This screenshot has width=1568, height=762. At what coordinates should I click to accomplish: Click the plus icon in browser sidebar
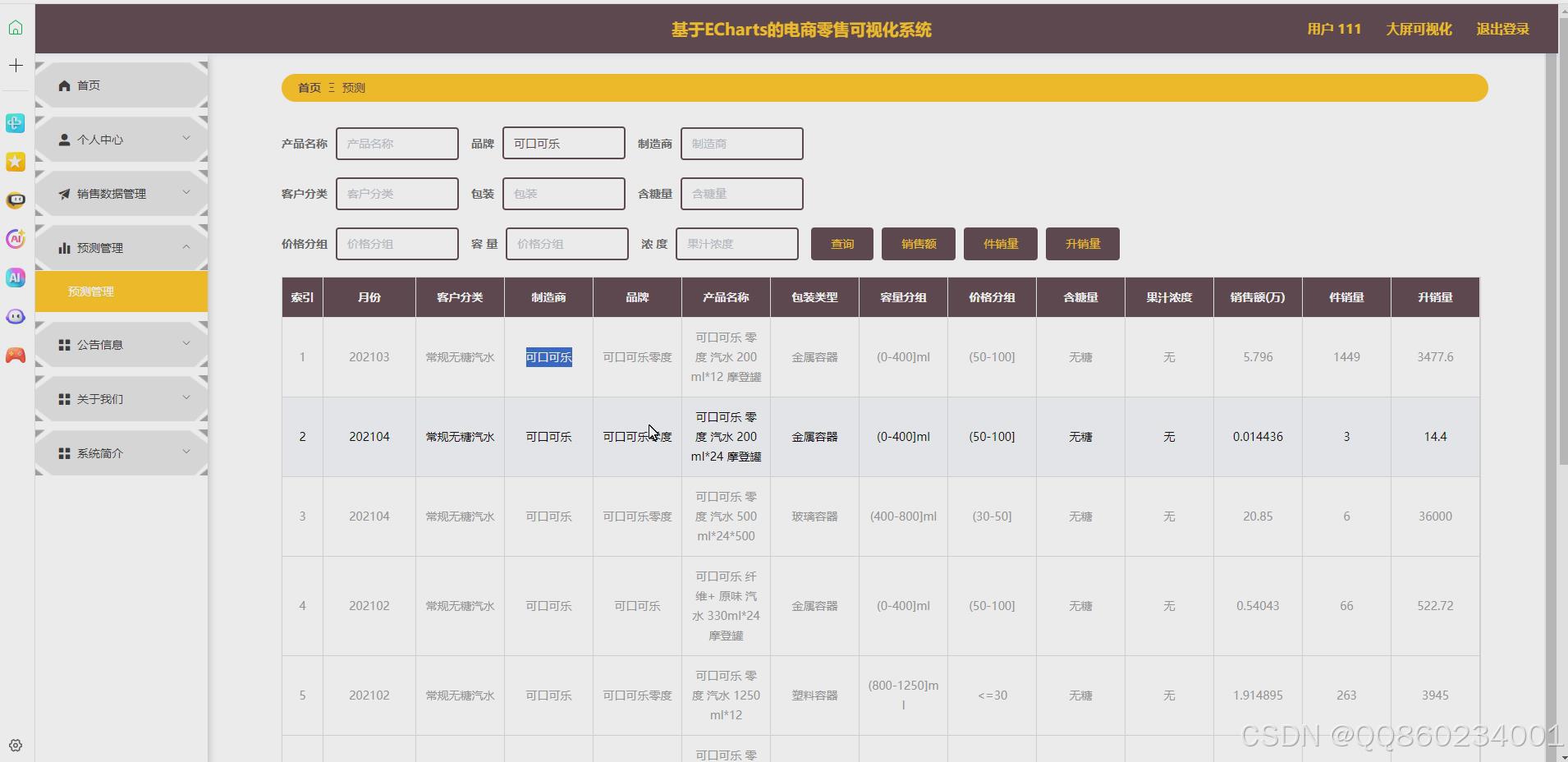[16, 66]
